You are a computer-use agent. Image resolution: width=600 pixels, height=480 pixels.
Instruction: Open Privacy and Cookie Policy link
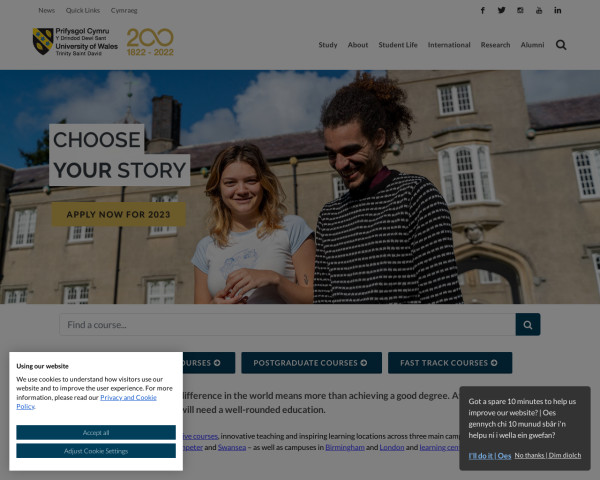pyautogui.click(x=86, y=402)
